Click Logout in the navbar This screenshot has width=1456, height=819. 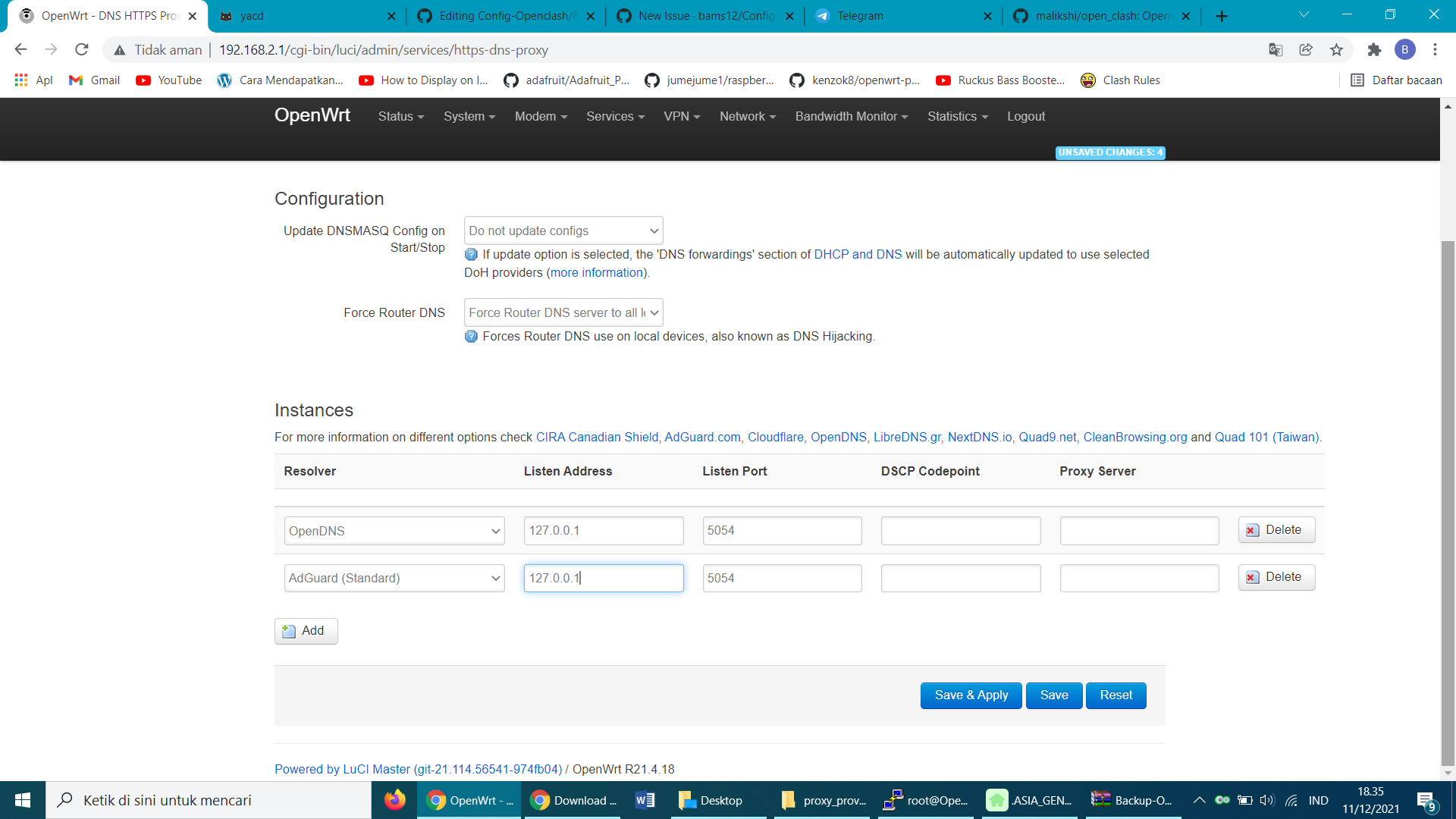tap(1026, 116)
